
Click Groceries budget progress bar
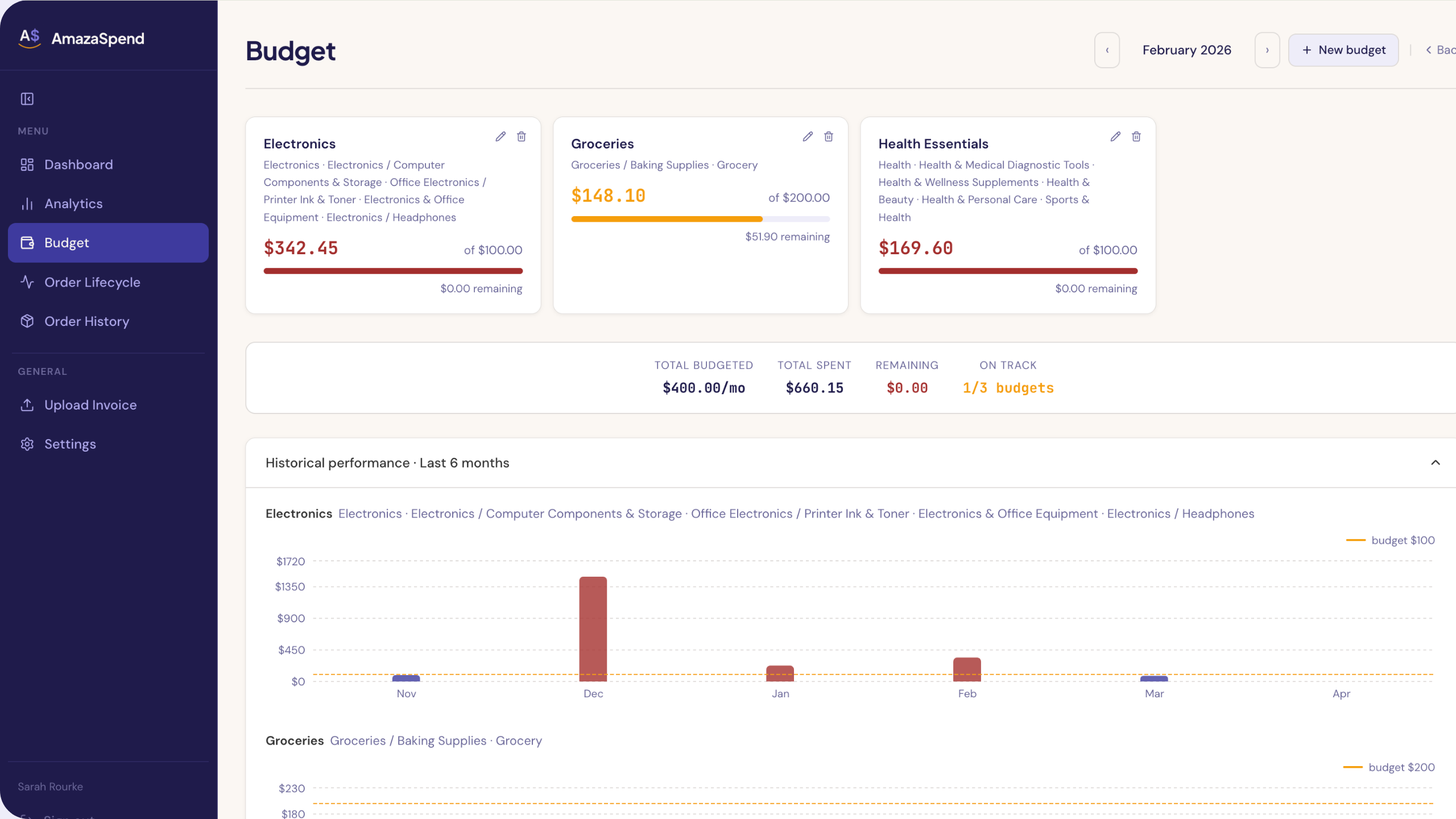[700, 219]
